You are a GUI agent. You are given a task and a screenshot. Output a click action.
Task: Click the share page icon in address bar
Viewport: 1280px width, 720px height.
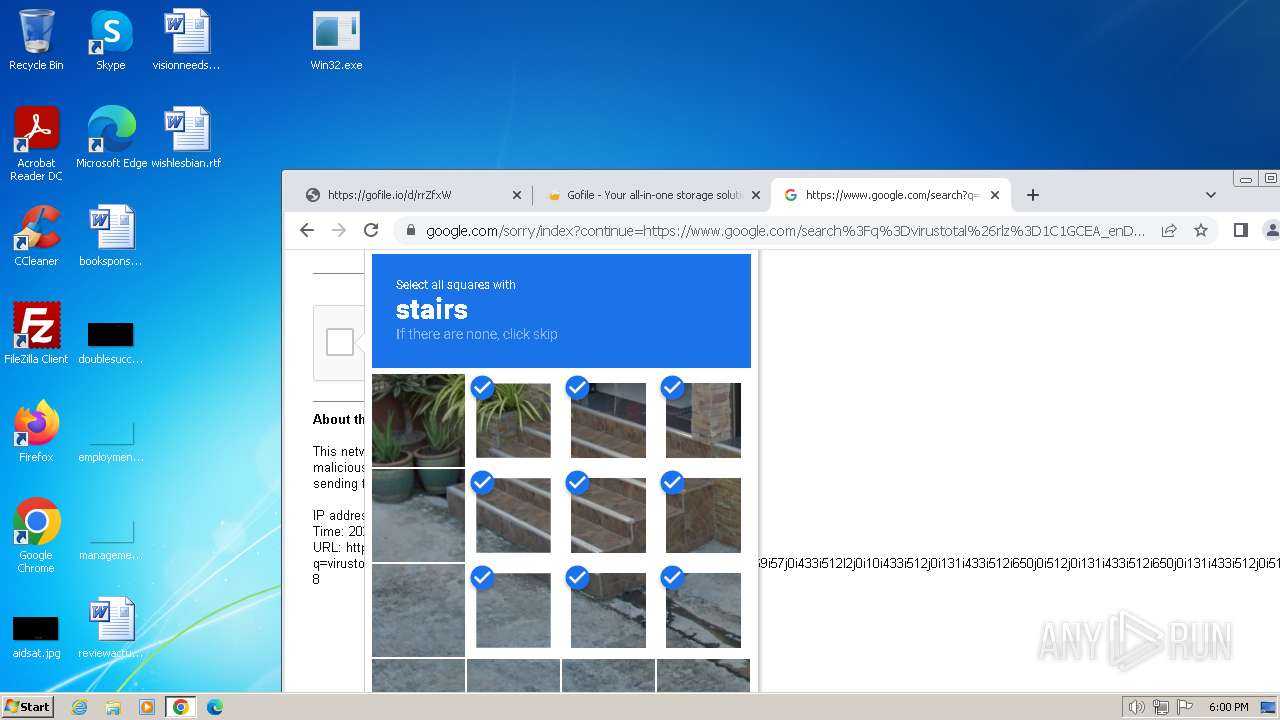1169,230
